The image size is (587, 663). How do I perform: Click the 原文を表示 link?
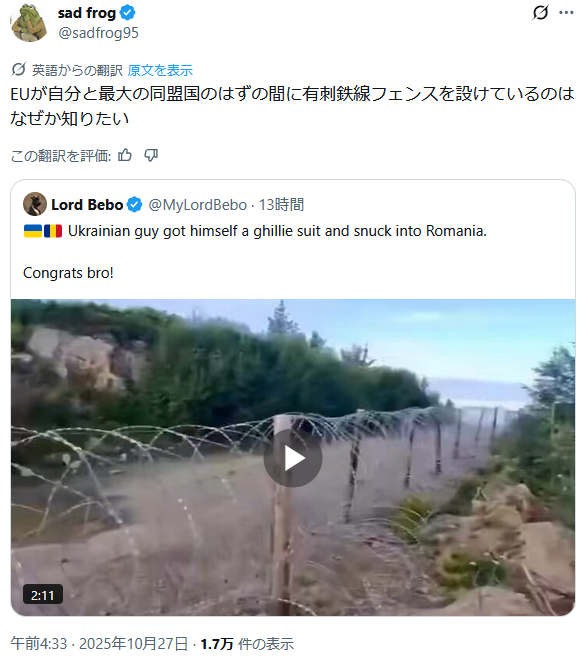click(x=160, y=70)
